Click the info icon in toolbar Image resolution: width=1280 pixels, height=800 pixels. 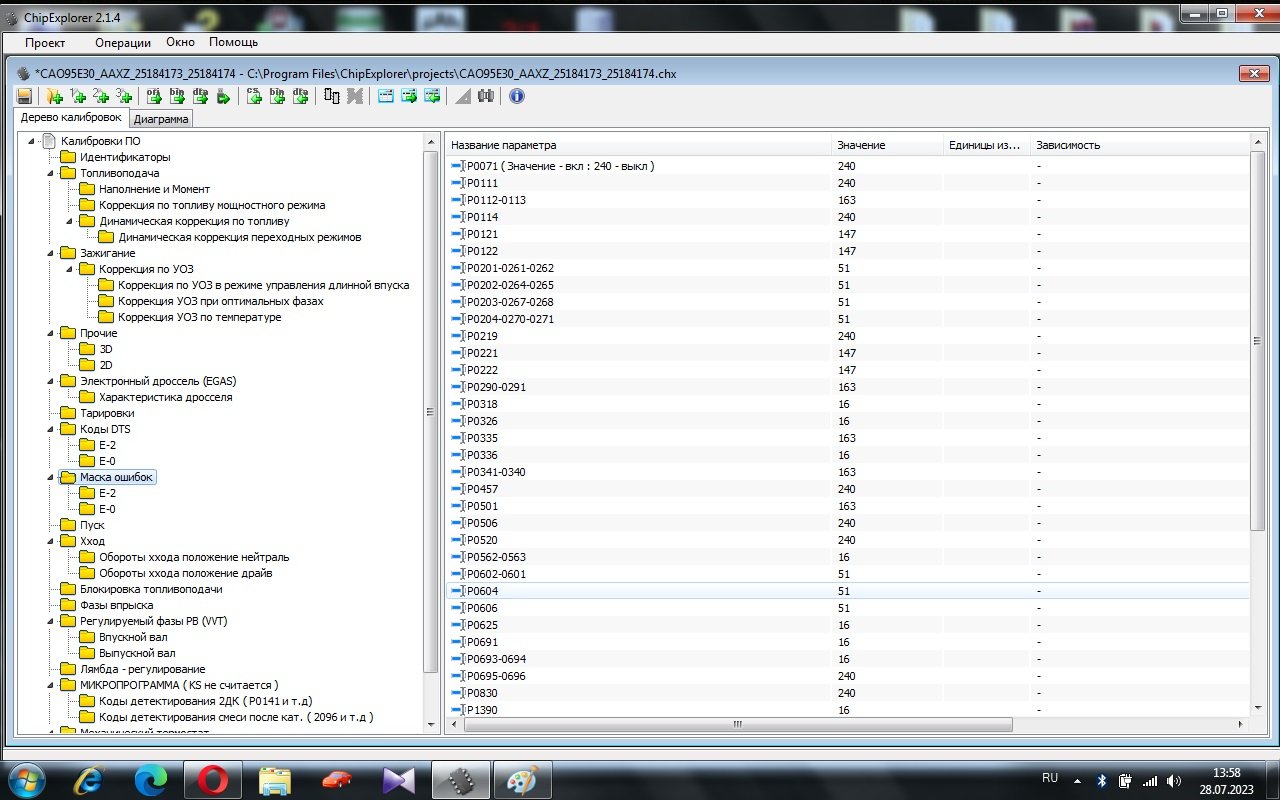coord(517,96)
